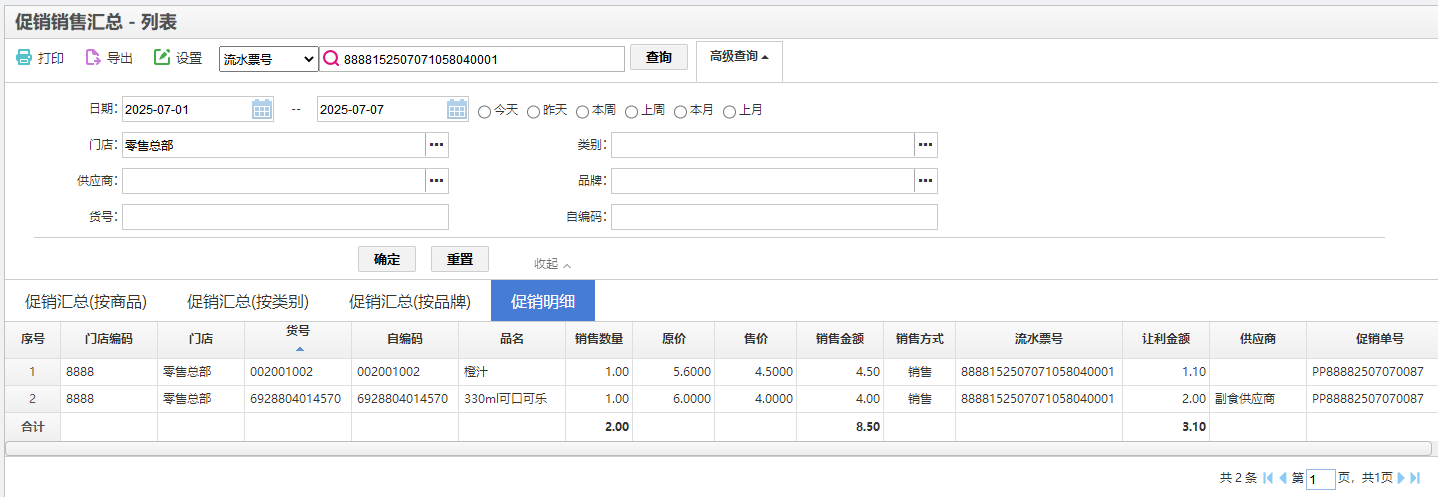
Task: Click the 打印 printer icon
Action: (x=24, y=58)
